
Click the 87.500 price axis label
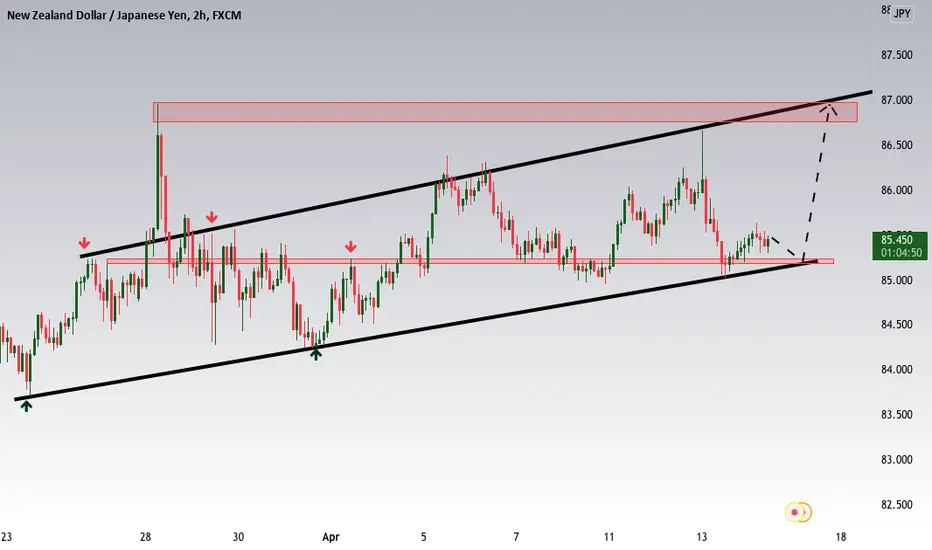pyautogui.click(x=896, y=55)
